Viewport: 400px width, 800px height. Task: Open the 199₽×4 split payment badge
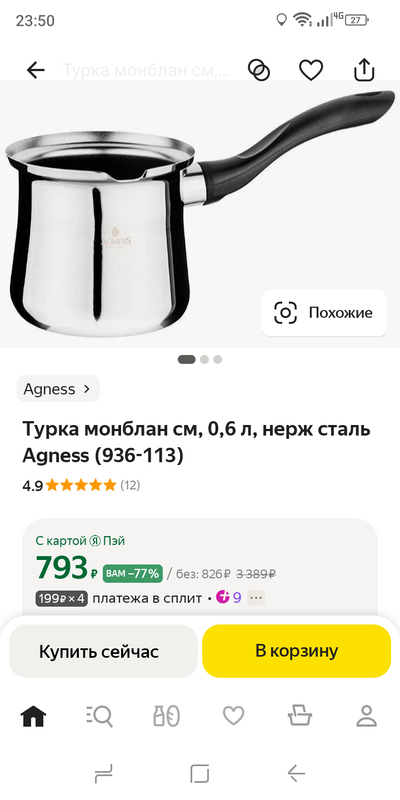[x=61, y=598]
